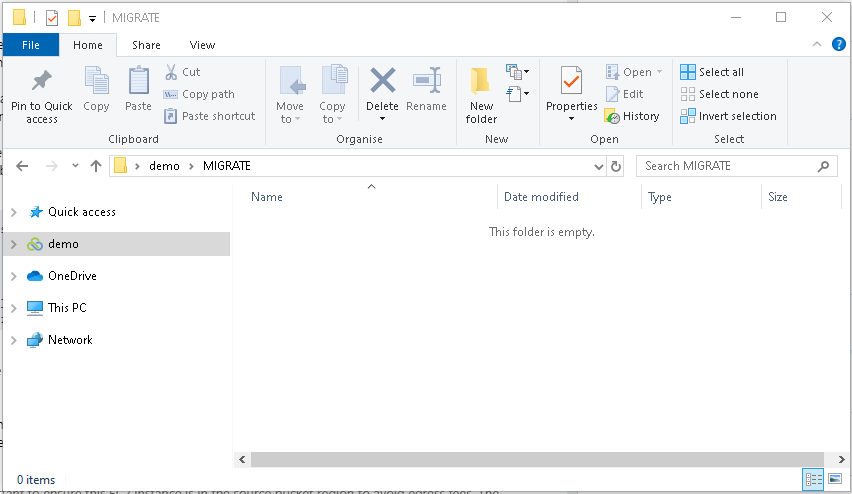Image resolution: width=852 pixels, height=494 pixels.
Task: Click Pin to Quick access icon
Action: click(42, 82)
